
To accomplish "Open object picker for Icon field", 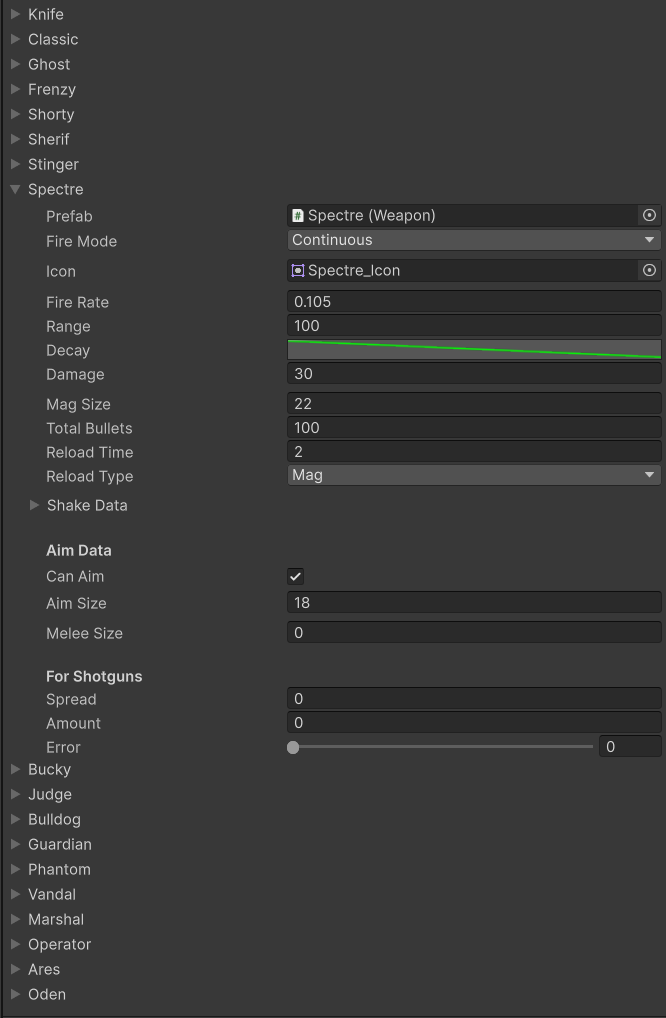I will click(x=649, y=271).
